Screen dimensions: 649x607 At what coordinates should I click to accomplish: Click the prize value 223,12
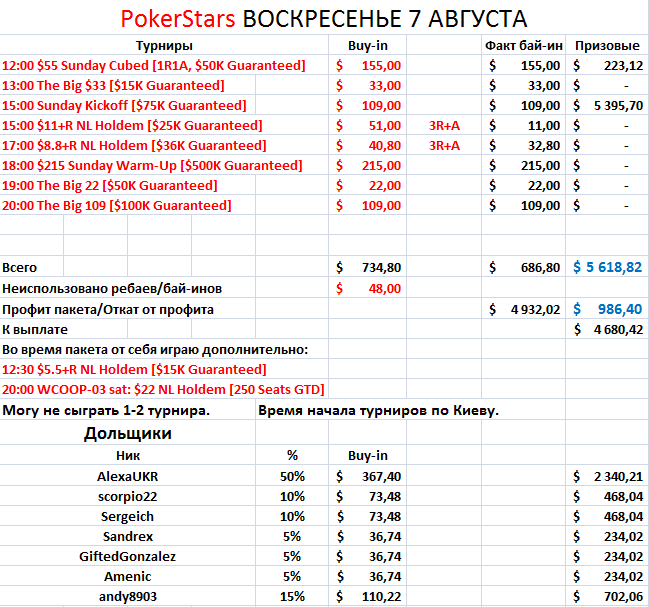(x=623, y=65)
